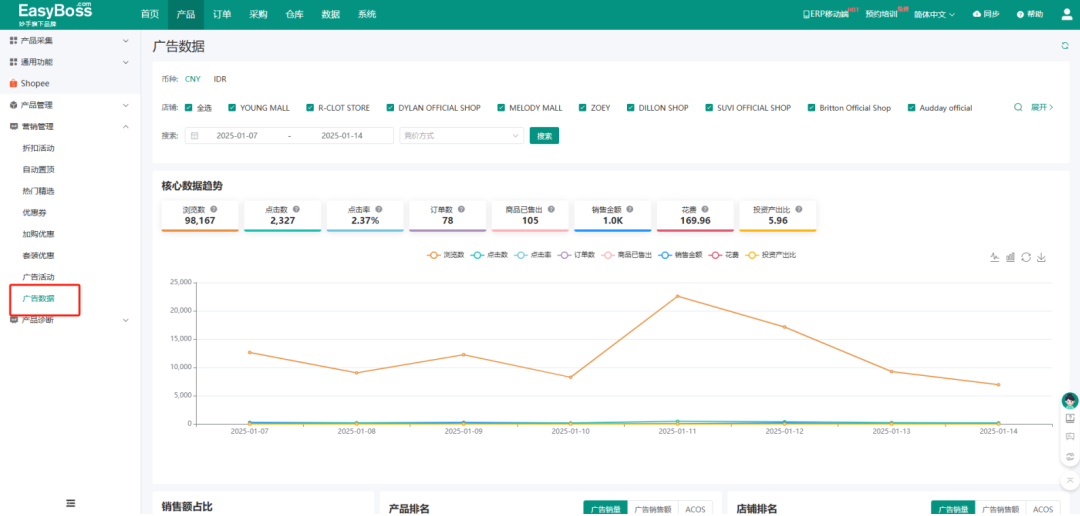Switch chart to line view icon
The width and height of the screenshot is (1080, 516).
point(995,257)
